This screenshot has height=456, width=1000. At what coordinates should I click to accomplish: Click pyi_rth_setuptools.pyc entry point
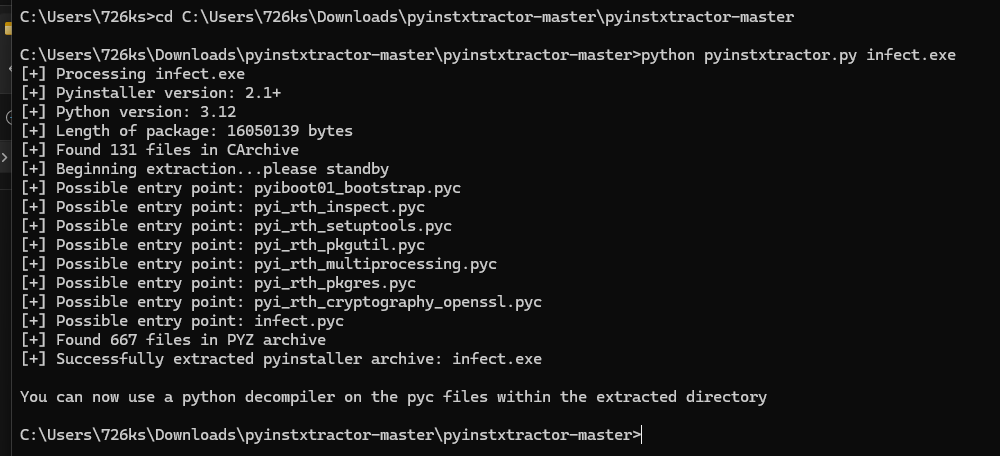pyautogui.click(x=352, y=226)
